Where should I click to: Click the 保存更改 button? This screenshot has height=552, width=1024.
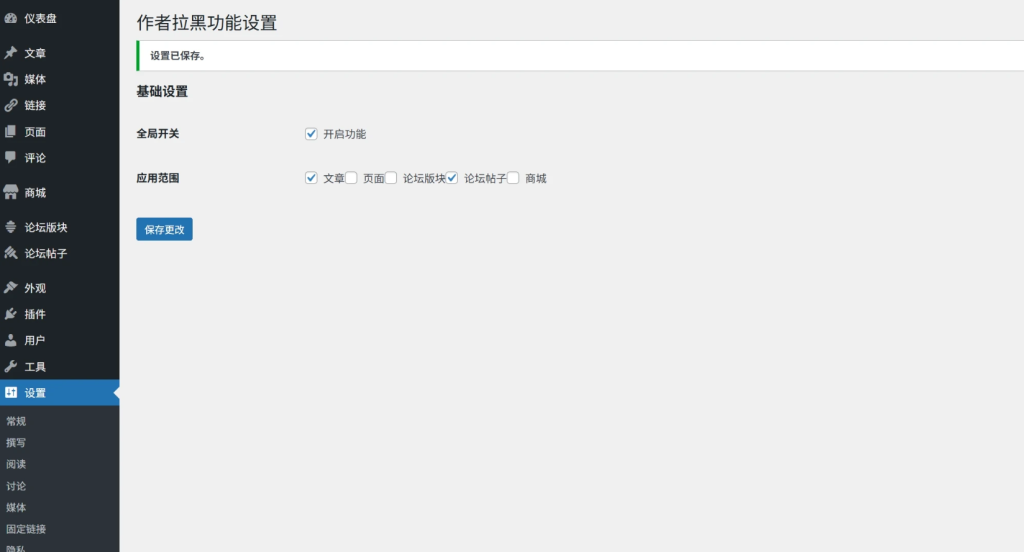165,229
